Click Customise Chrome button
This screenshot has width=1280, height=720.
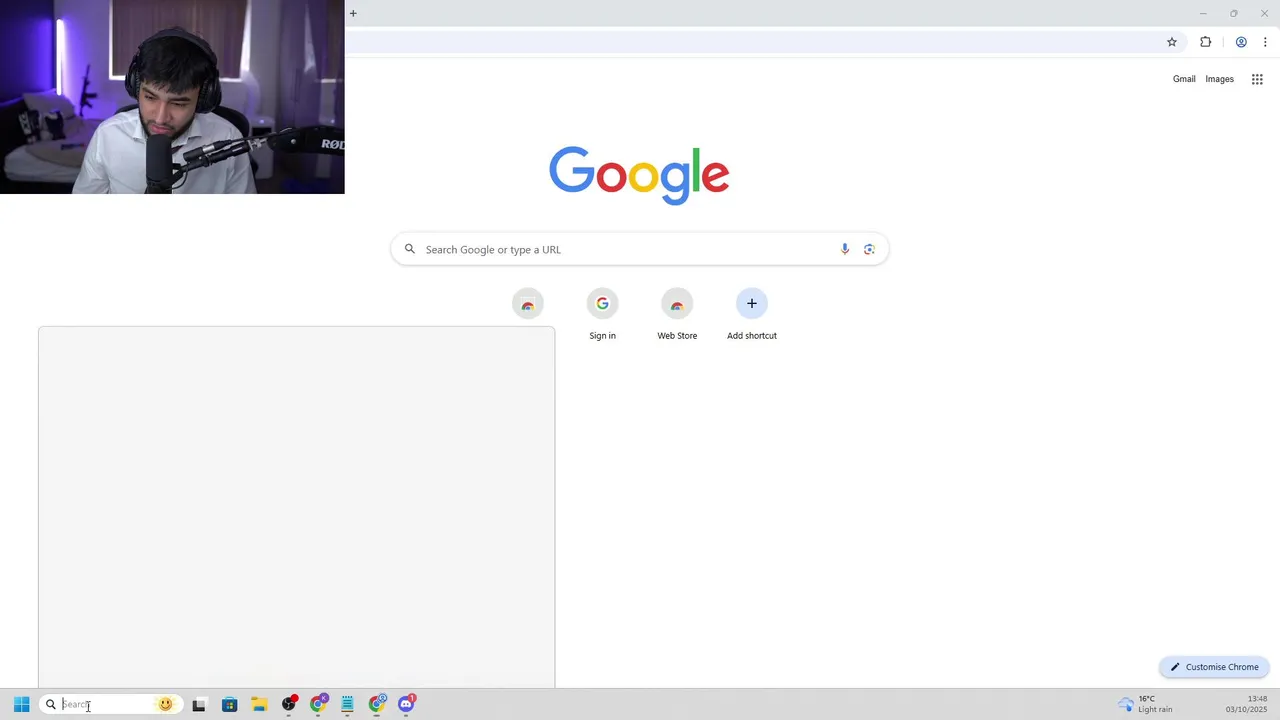[1214, 667]
